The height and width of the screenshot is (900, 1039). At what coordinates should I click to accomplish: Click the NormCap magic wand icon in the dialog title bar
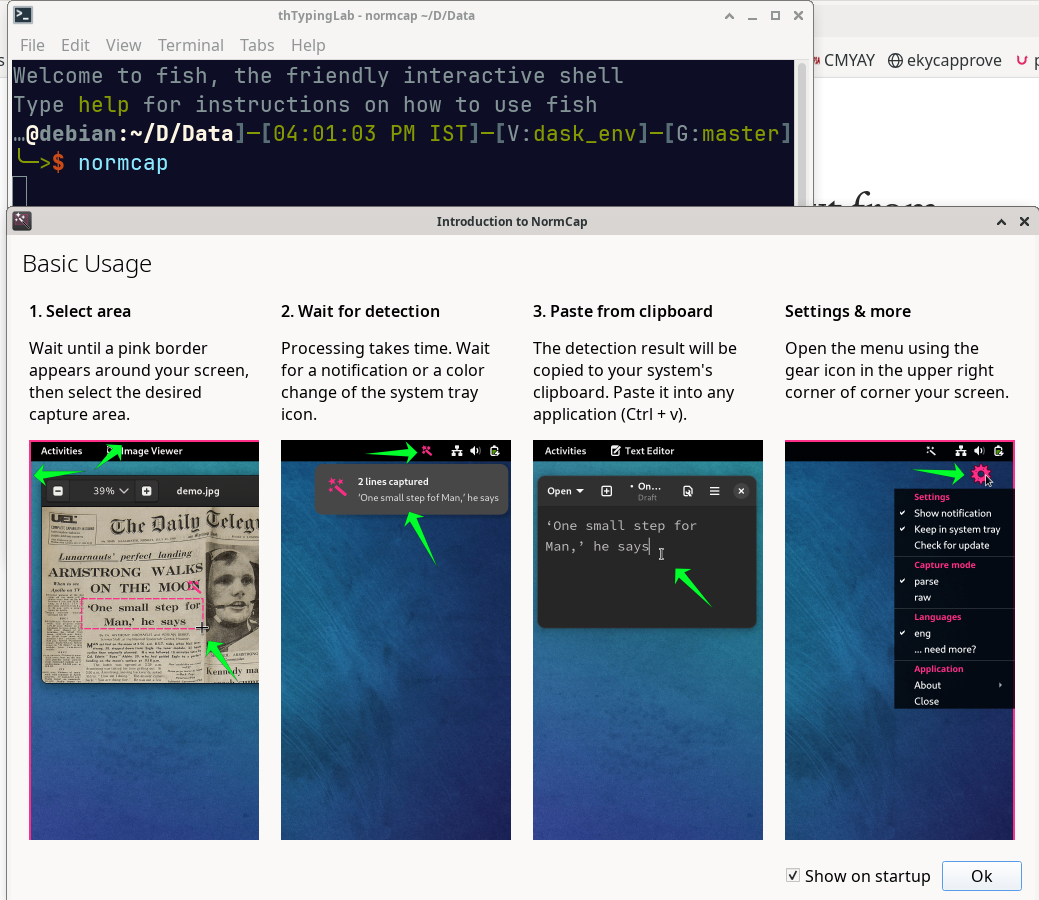(22, 221)
